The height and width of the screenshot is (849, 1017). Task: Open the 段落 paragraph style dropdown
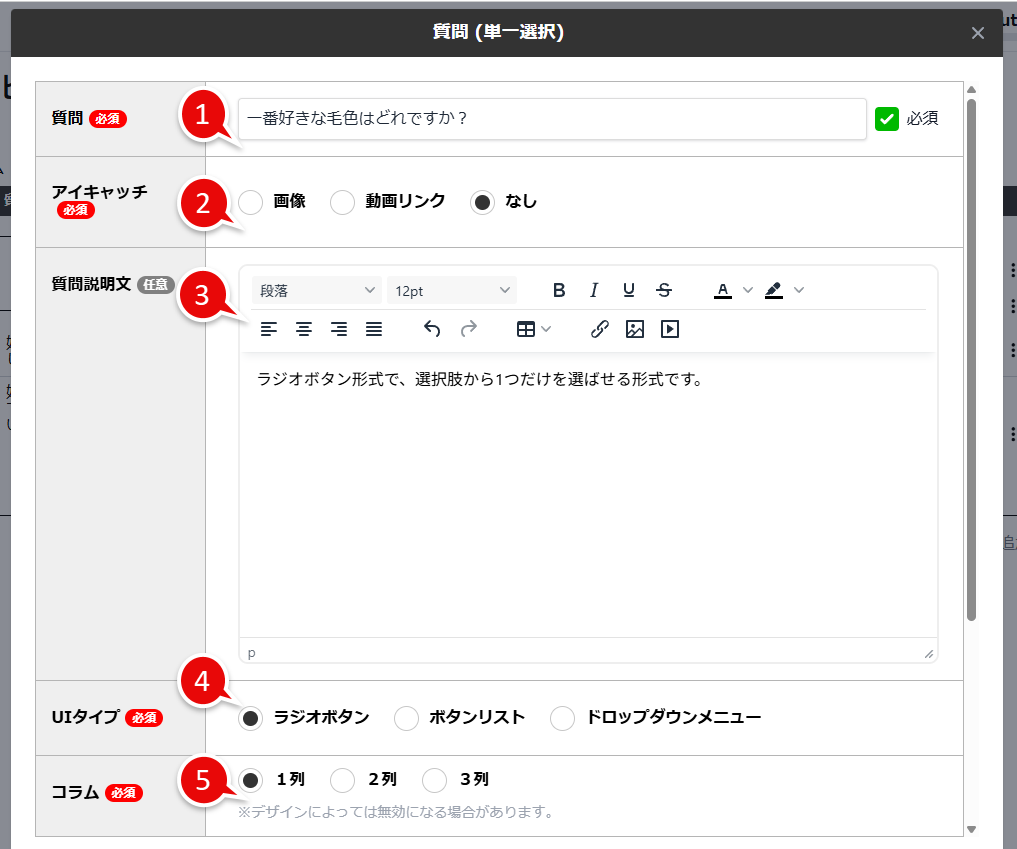tap(316, 289)
